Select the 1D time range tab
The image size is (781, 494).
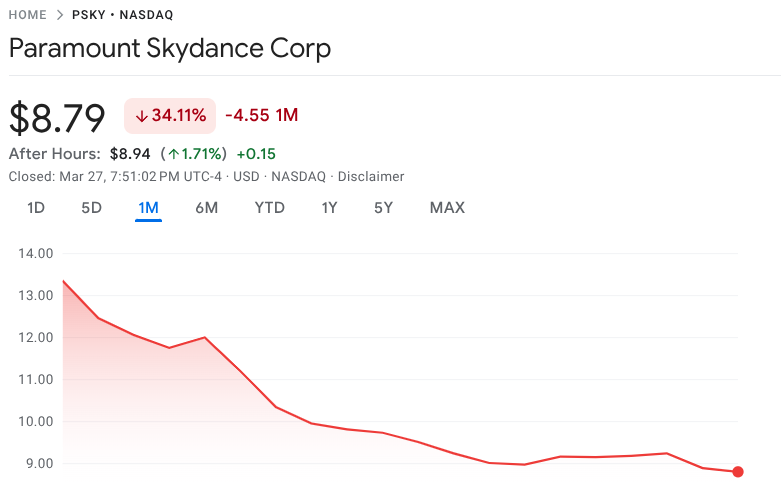point(36,208)
